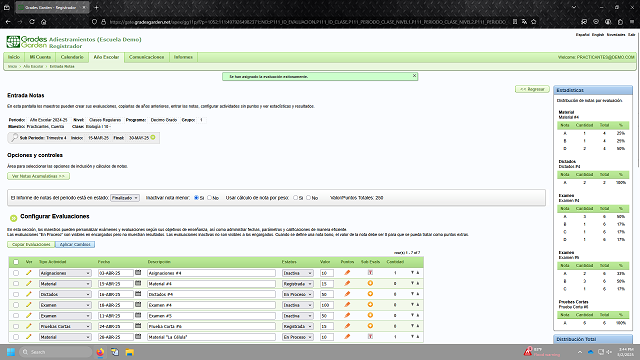Screen dimensions: 640x360
Task: Click Copiar Evaluaciones button
Action: coord(31,244)
